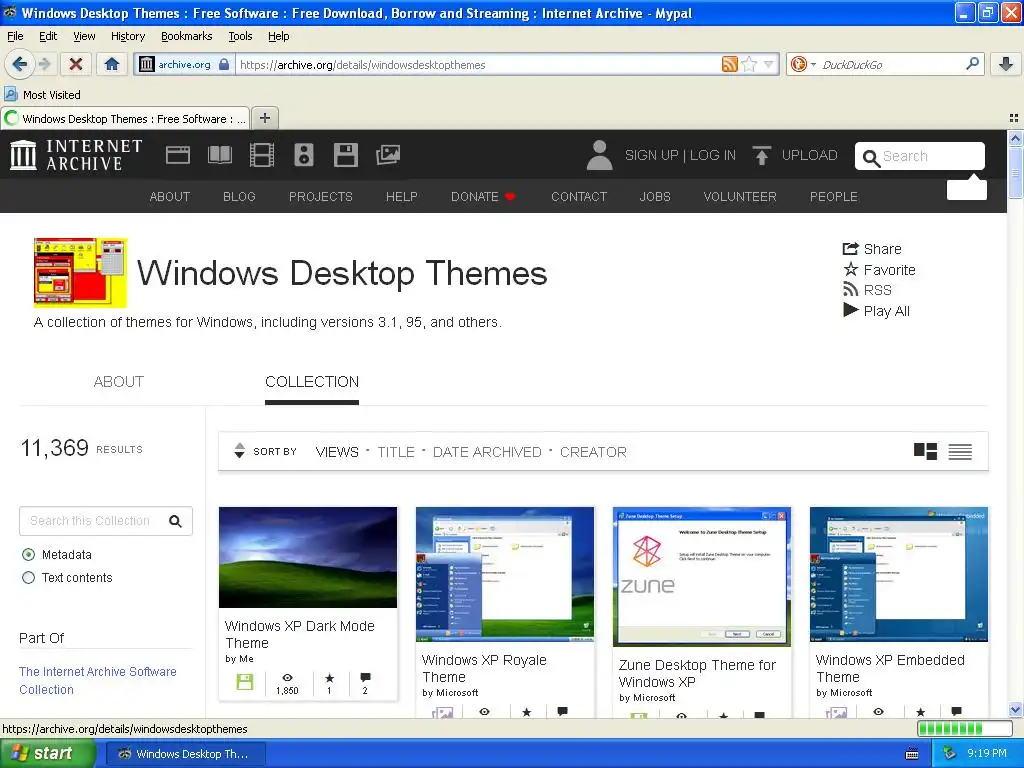Sort by TITLE
The image size is (1024, 768).
pyautogui.click(x=396, y=452)
